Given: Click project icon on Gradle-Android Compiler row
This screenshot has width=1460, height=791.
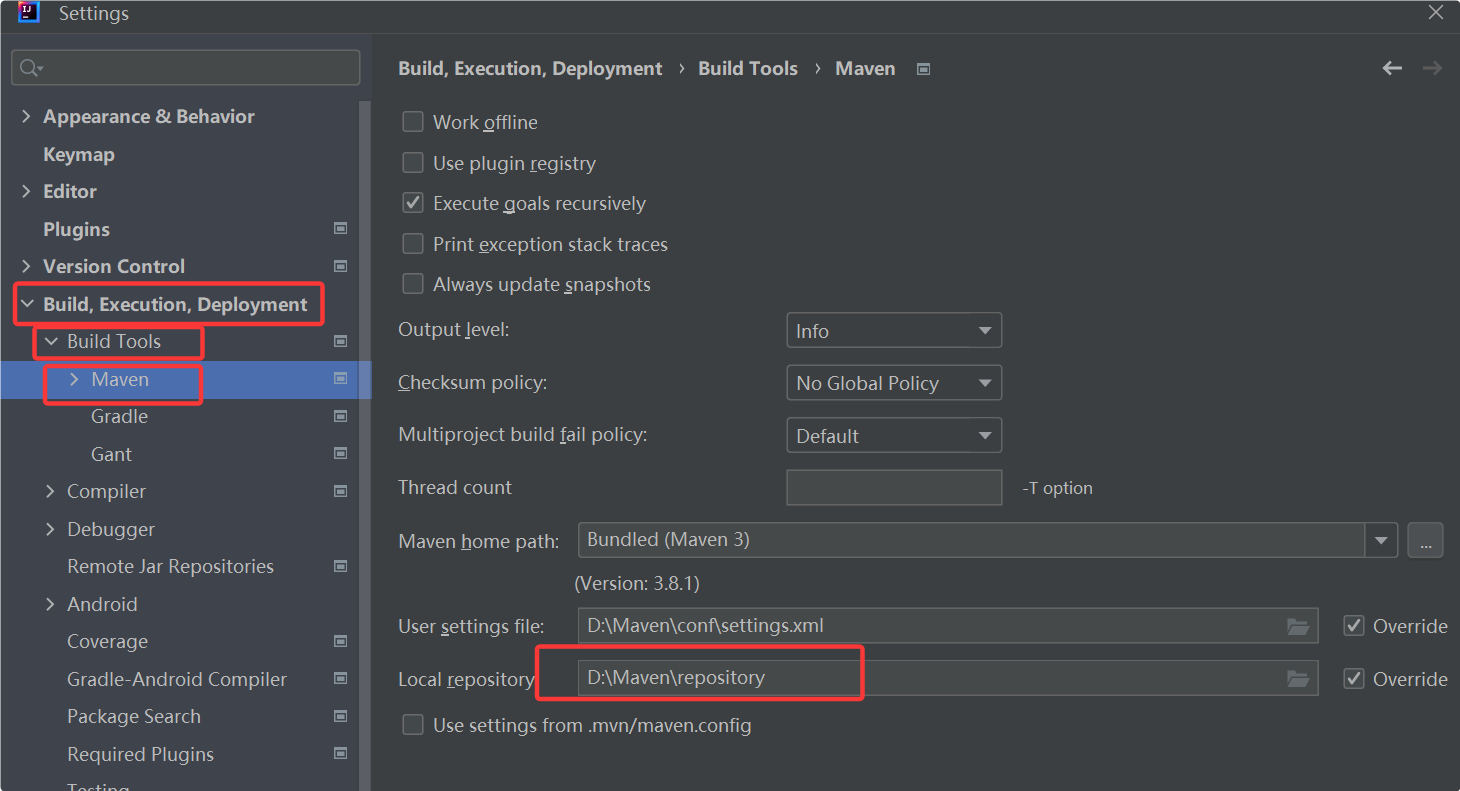Looking at the screenshot, I should point(340,679).
